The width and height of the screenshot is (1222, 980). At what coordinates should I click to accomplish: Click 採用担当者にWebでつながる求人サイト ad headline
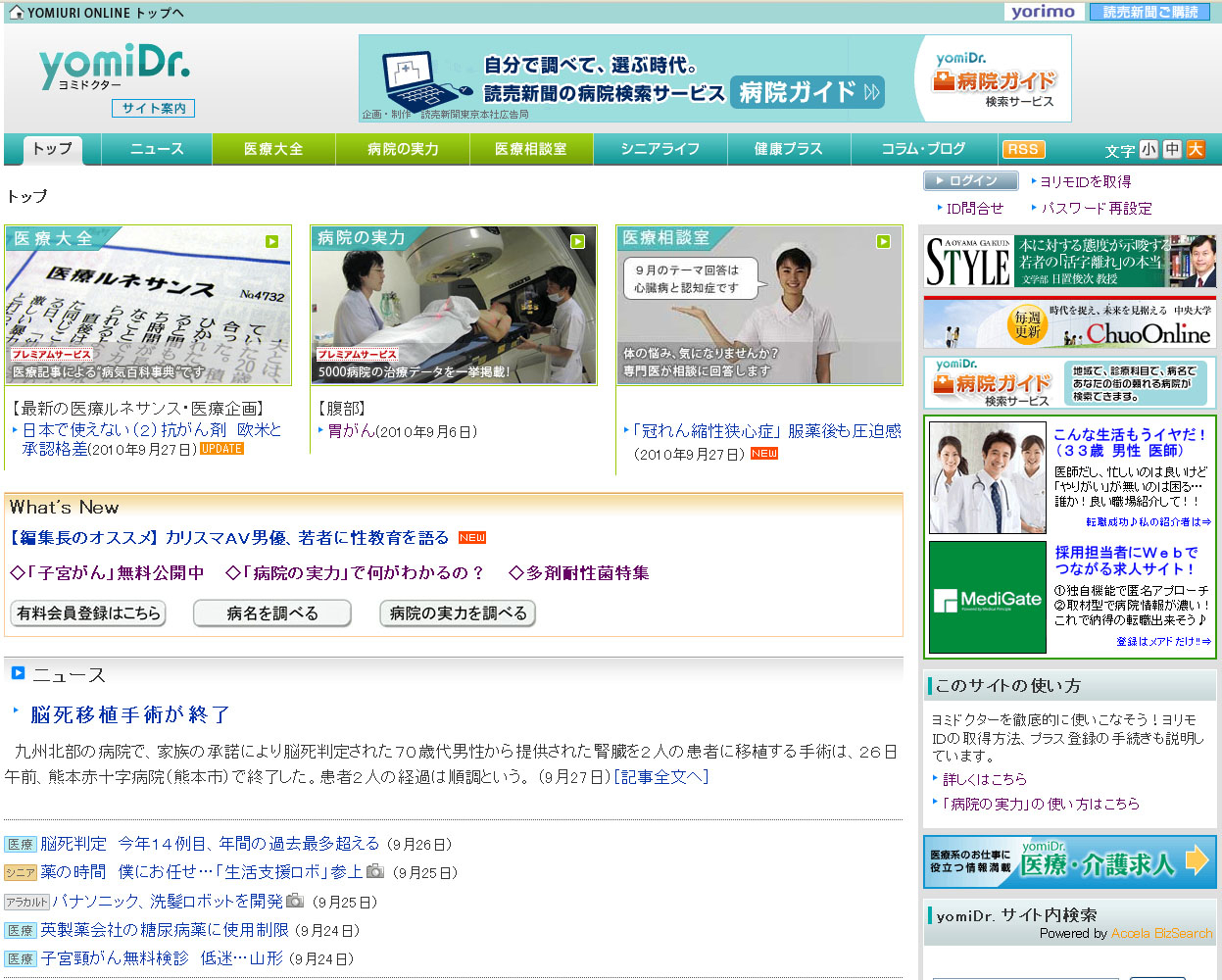tap(1126, 561)
